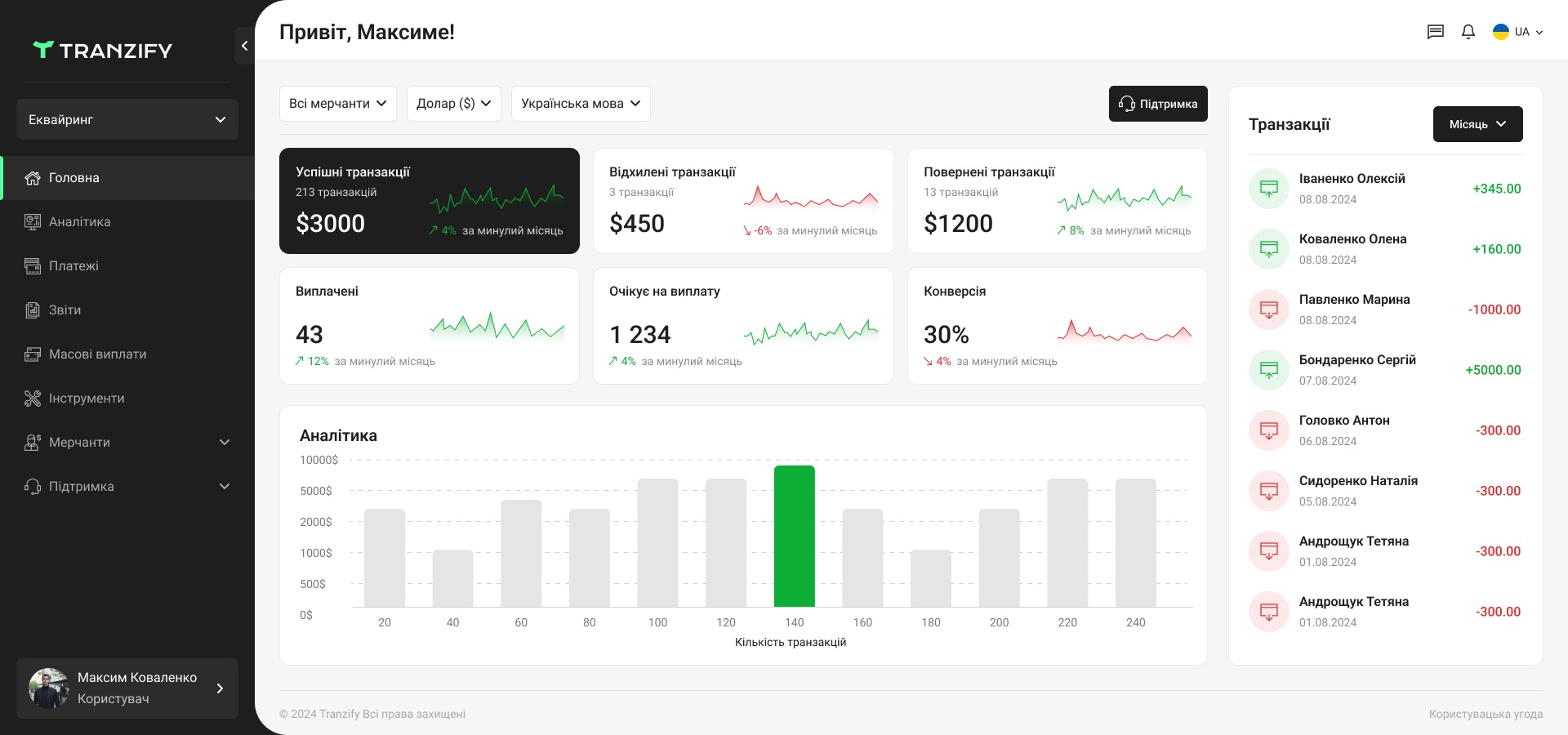Select the Успішні транзакції card
1568x735 pixels.
[x=430, y=201]
